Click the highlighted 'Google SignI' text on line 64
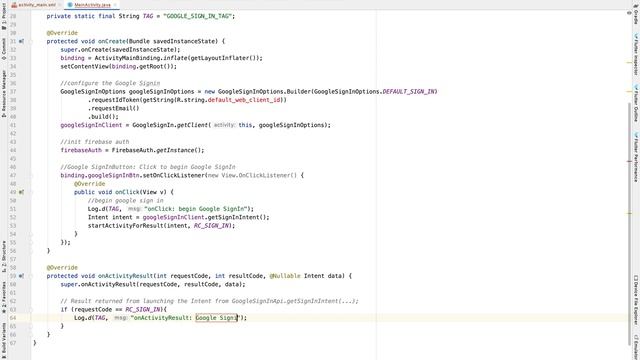The width and height of the screenshot is (640, 360). (x=216, y=318)
